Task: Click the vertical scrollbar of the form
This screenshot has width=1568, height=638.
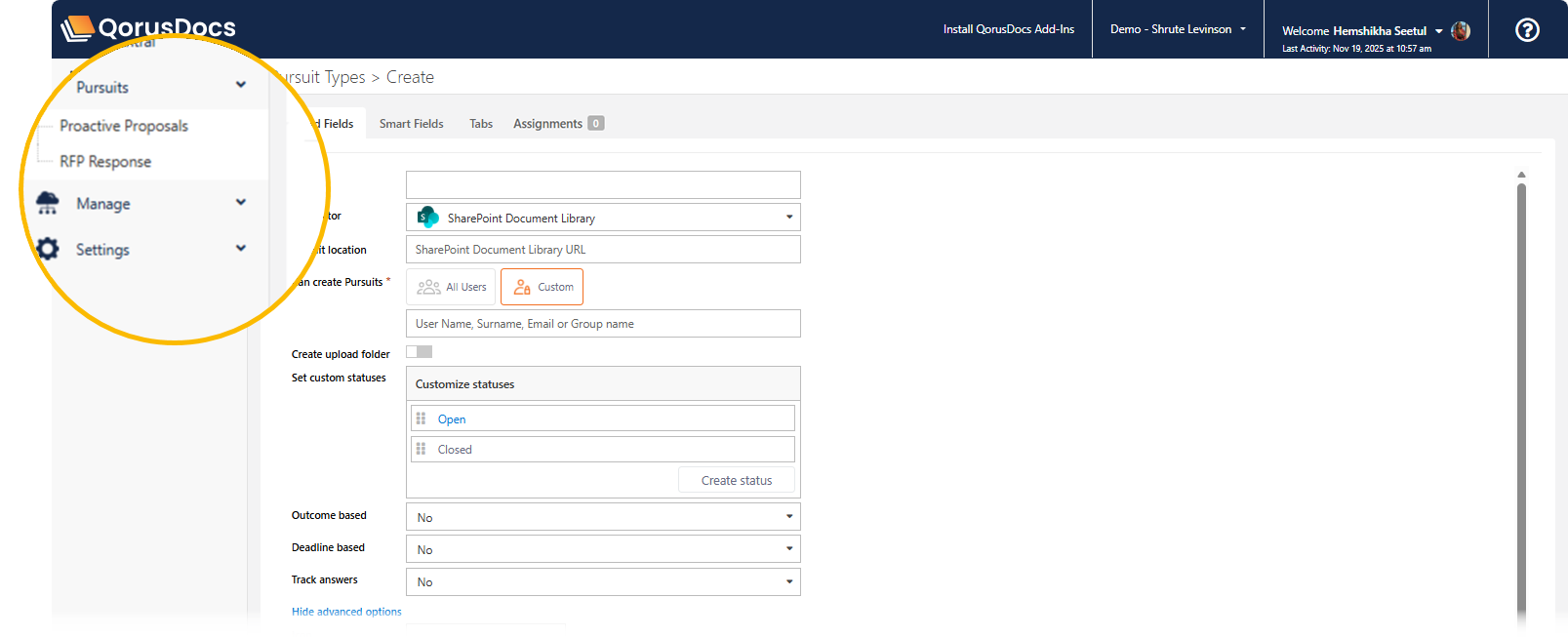Action: tap(1521, 390)
